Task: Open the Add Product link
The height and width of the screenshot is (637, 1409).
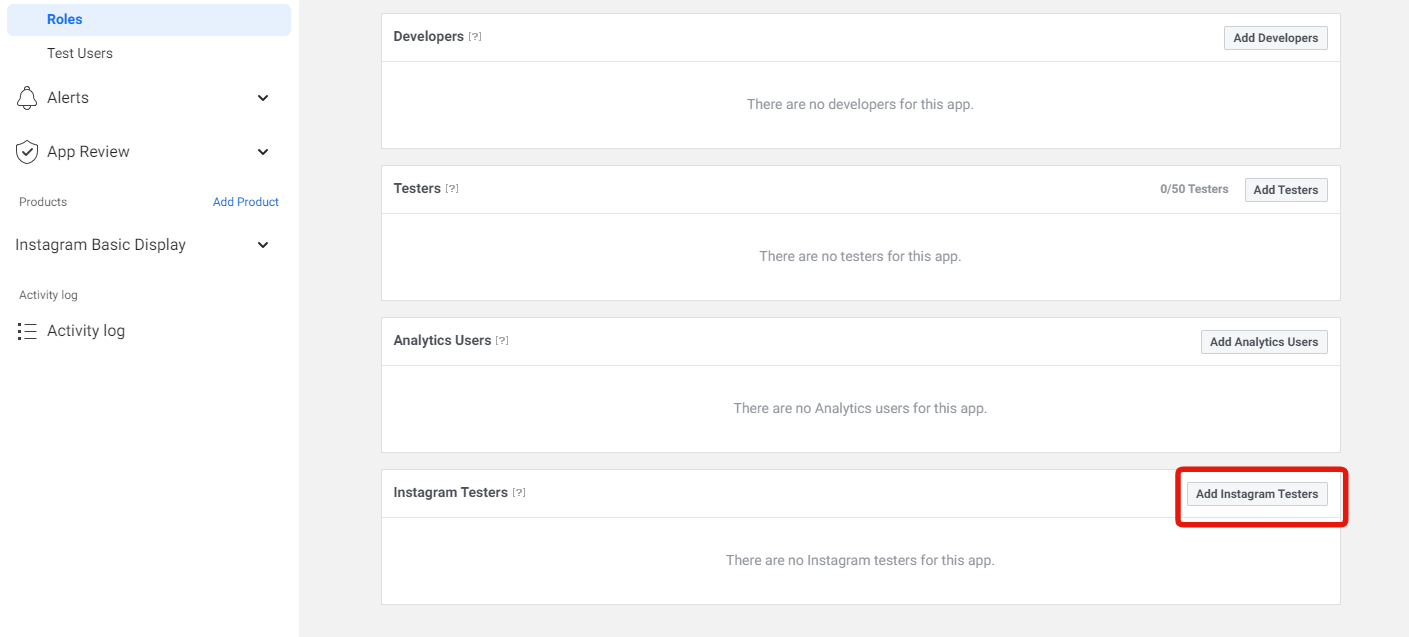Action: 245,201
